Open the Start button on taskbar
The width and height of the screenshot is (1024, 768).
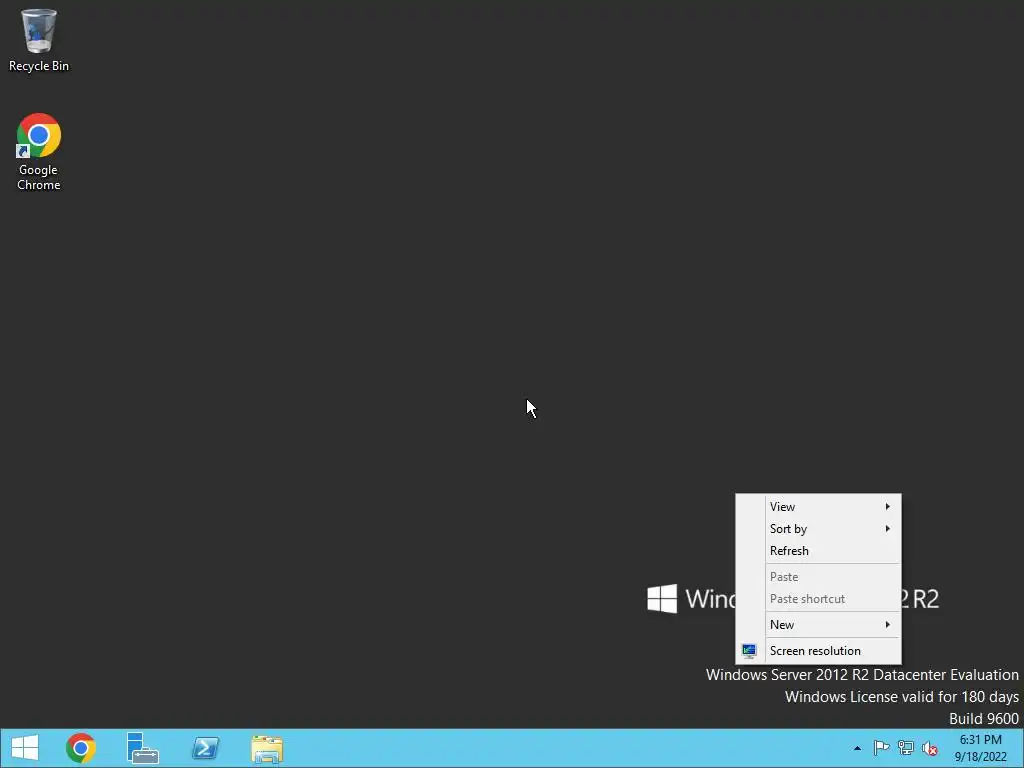tap(25, 748)
